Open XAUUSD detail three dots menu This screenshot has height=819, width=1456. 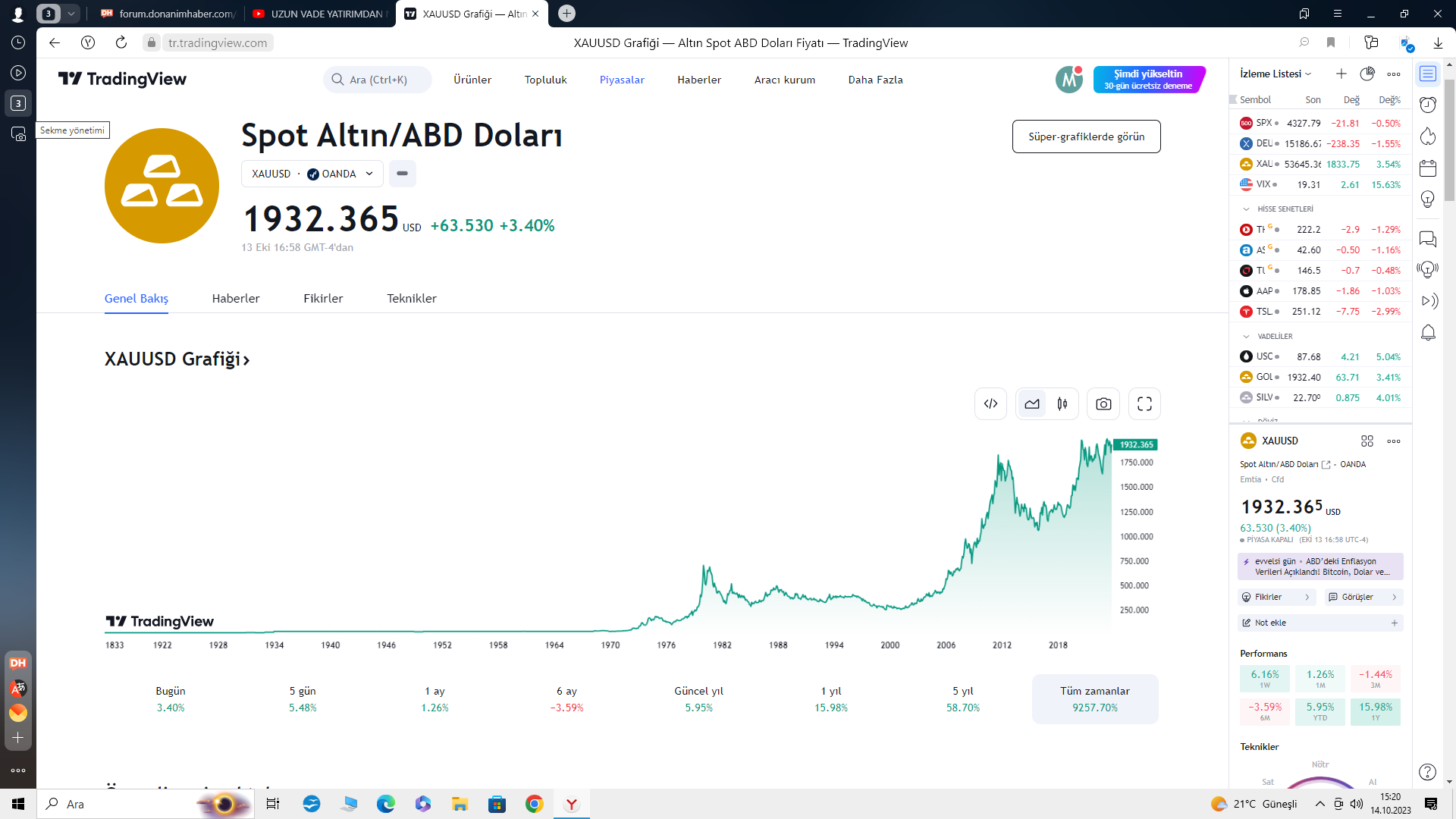pos(1394,441)
